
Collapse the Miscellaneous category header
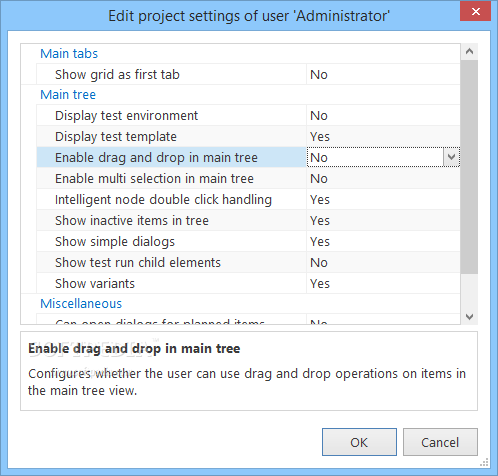pyautogui.click(x=81, y=304)
